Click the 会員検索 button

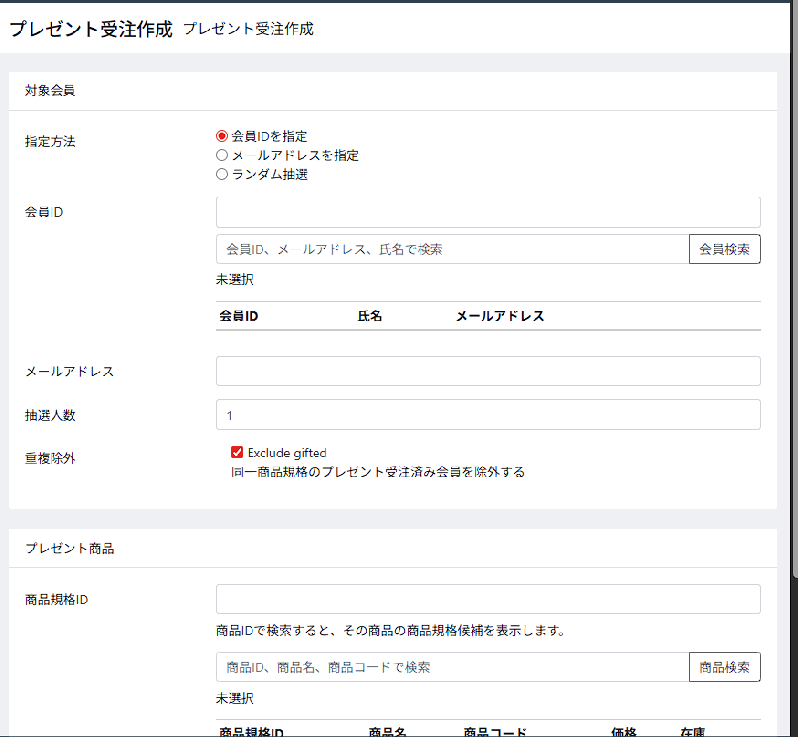pos(725,249)
